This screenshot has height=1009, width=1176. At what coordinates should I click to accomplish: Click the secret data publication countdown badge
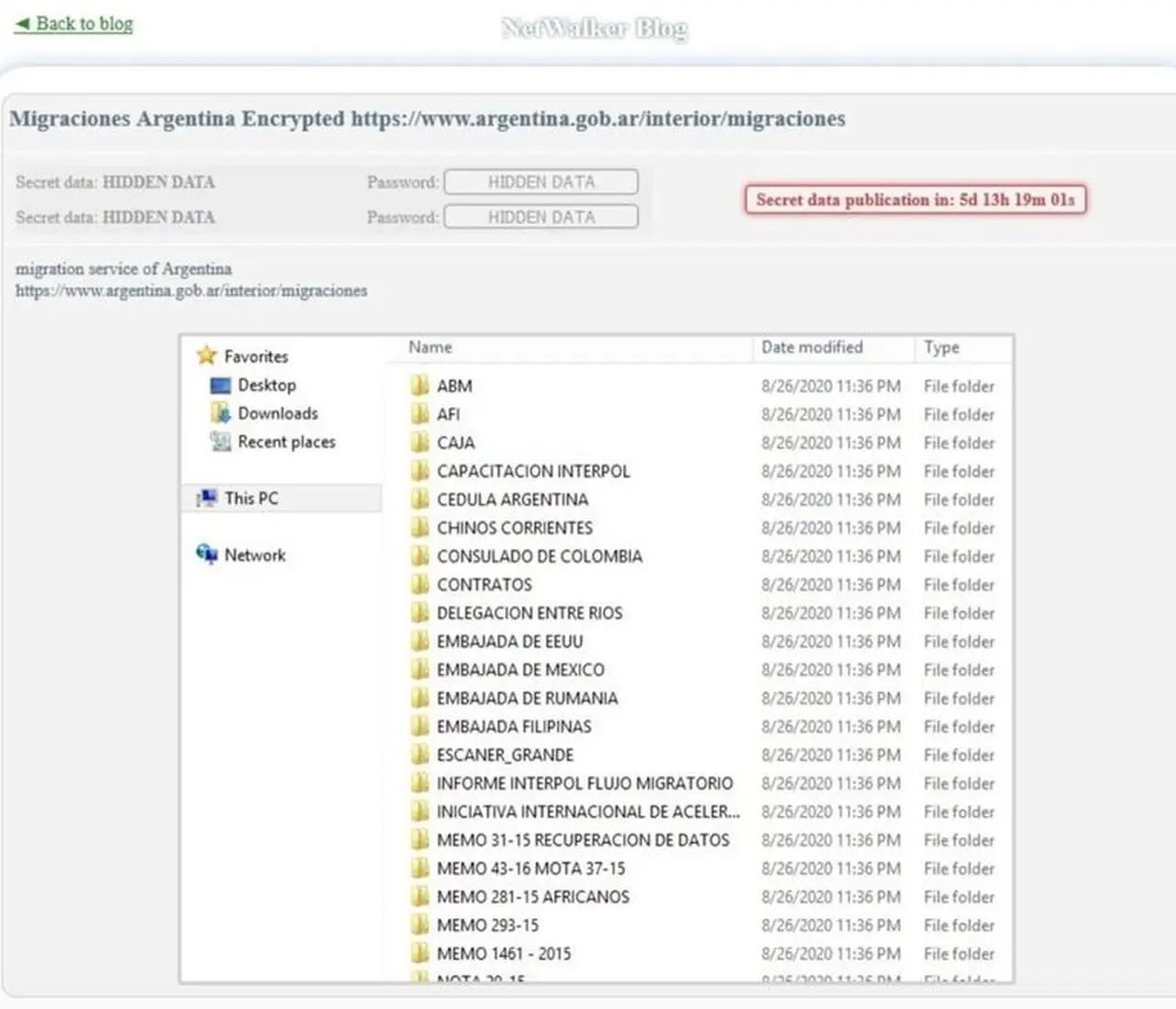coord(915,199)
